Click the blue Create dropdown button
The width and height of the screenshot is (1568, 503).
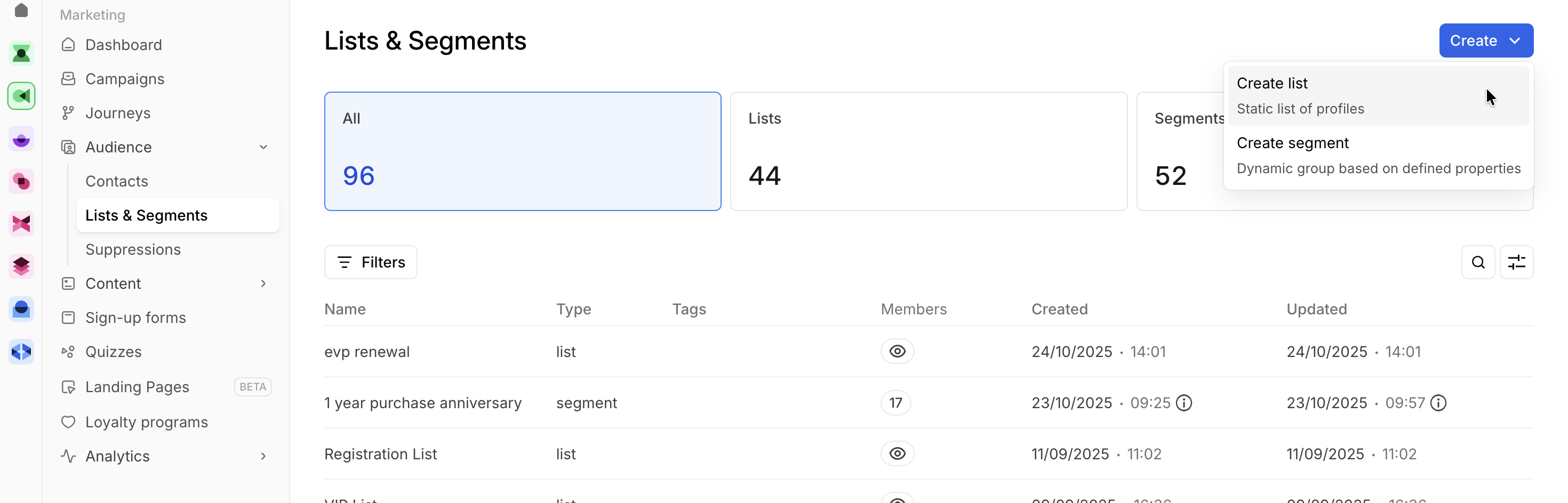(1485, 40)
